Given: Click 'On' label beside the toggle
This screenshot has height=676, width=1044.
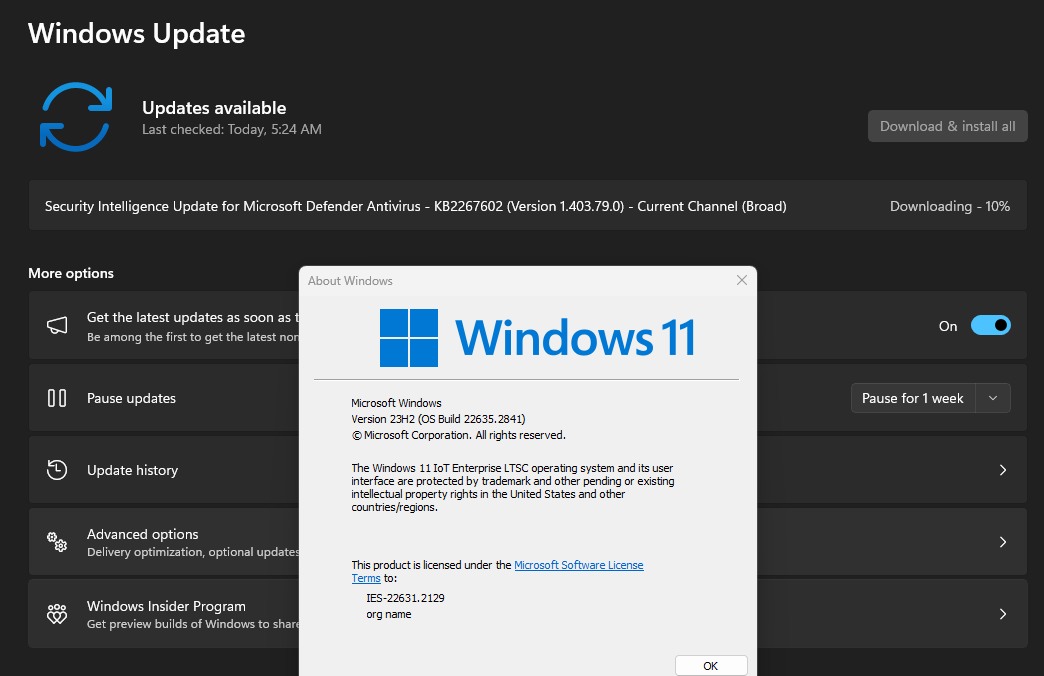Looking at the screenshot, I should pyautogui.click(x=948, y=326).
